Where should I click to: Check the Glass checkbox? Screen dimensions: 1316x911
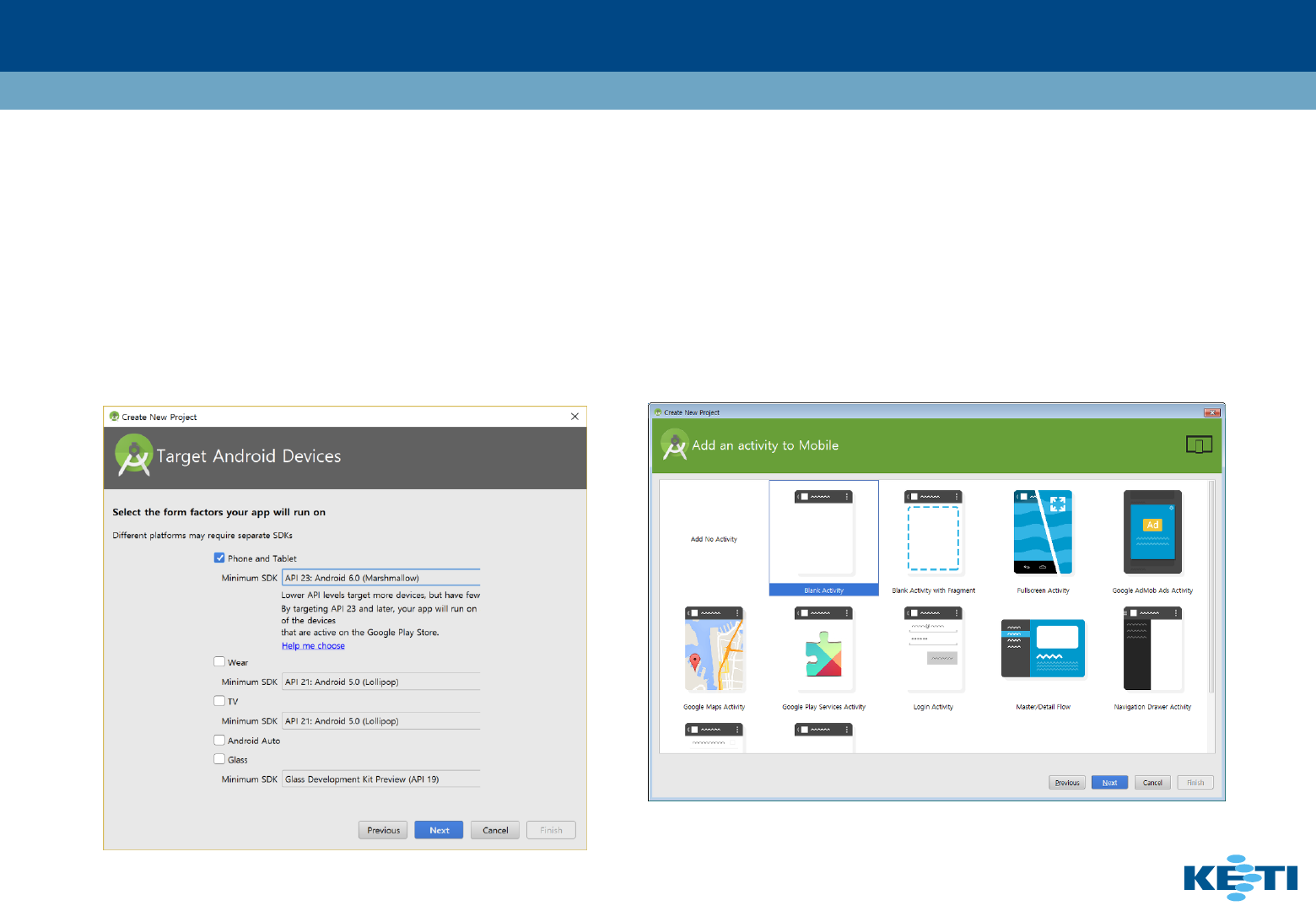coord(219,759)
